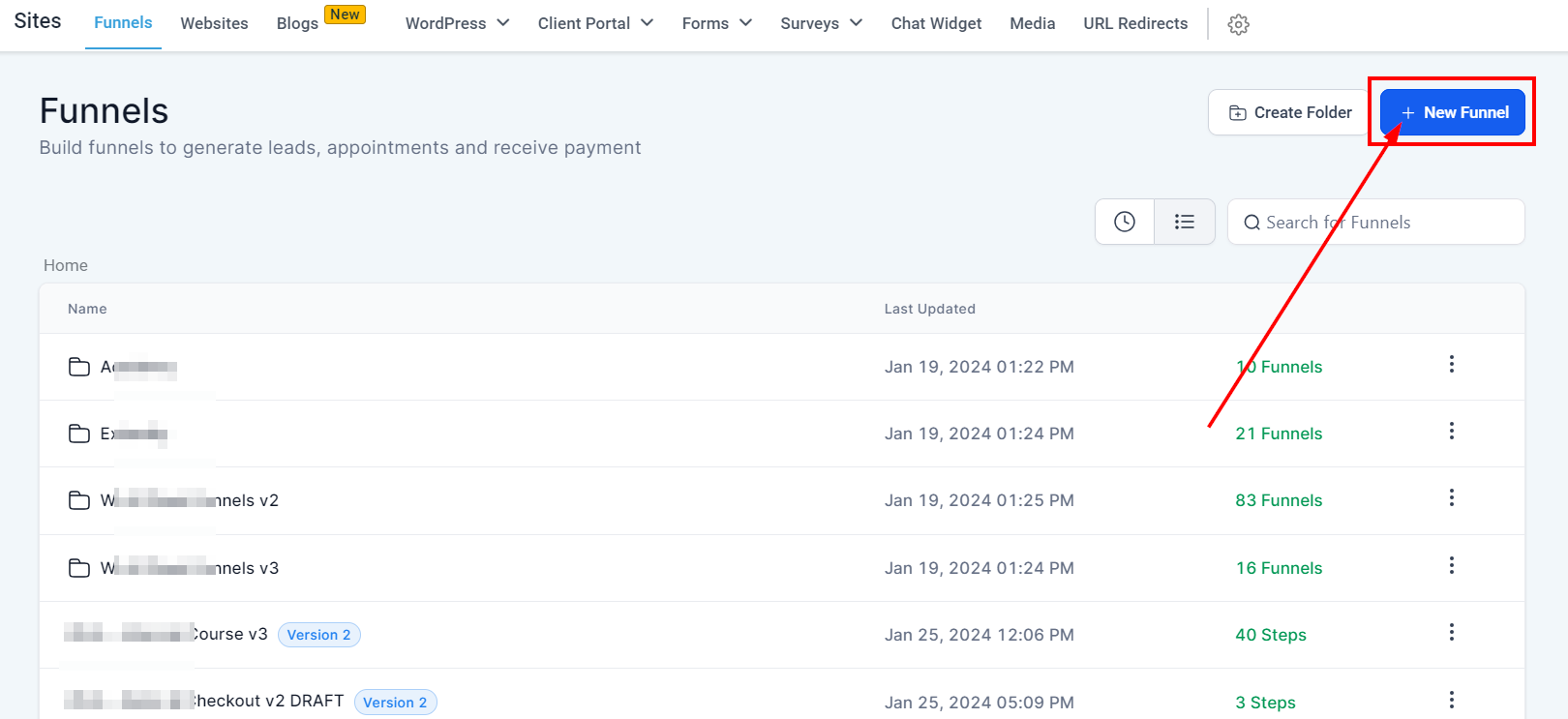Image resolution: width=1568 pixels, height=719 pixels.
Task: Click folder icon of the v2 folder row
Action: pos(79,500)
